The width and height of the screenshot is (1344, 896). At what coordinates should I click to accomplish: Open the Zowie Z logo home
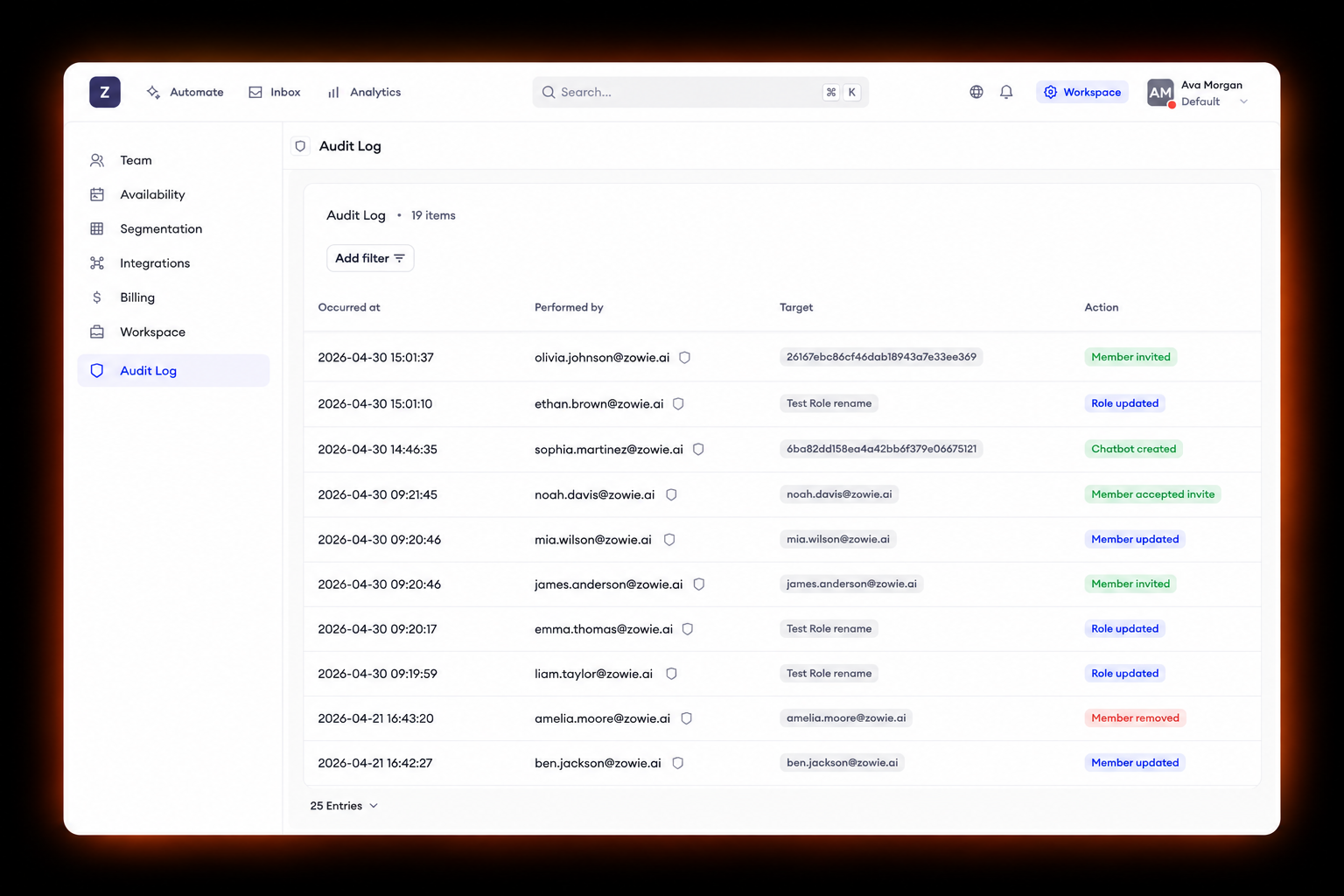[x=105, y=92]
